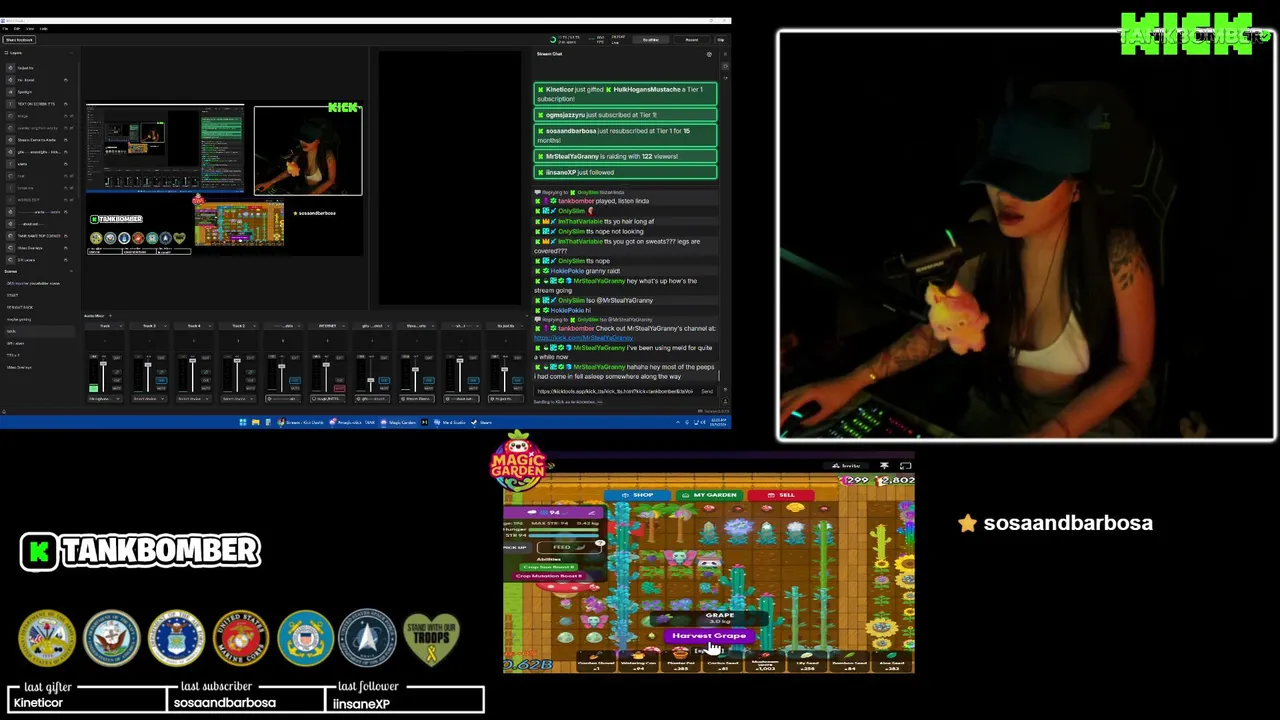Adjust the first Track volume fader
The width and height of the screenshot is (1280, 720).
[103, 363]
